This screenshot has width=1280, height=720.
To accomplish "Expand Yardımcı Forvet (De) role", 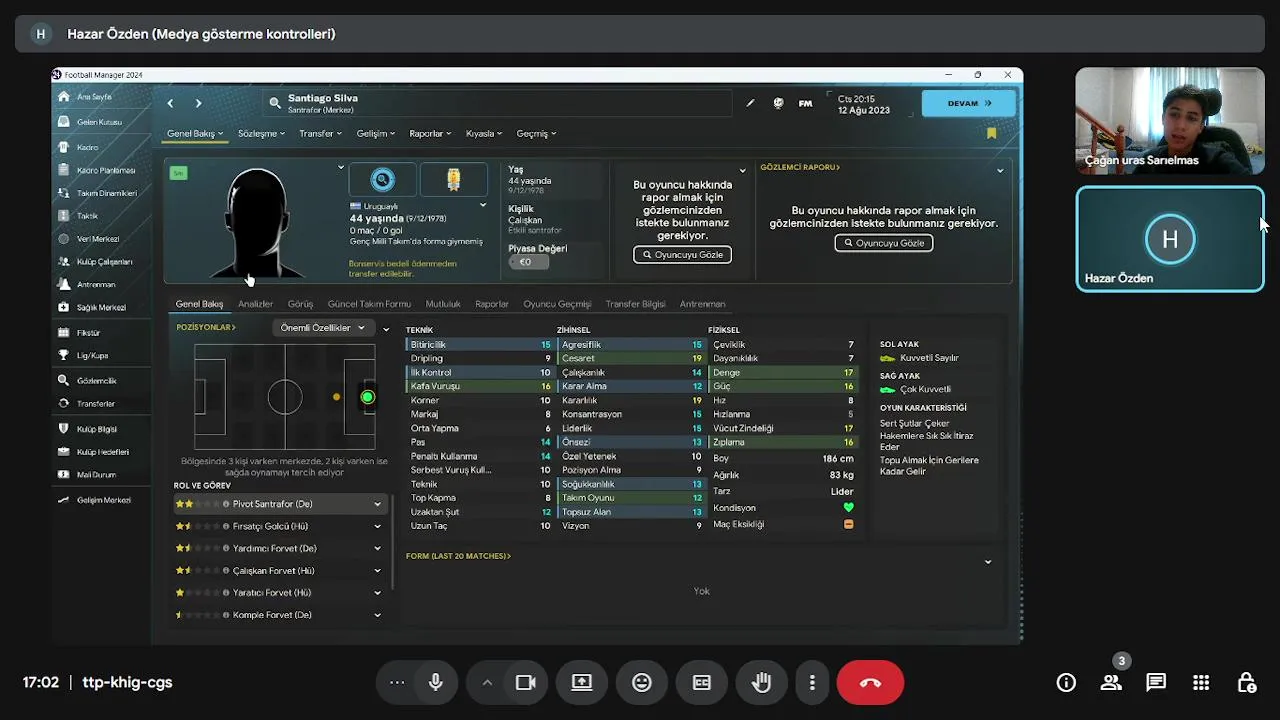I will [x=378, y=548].
